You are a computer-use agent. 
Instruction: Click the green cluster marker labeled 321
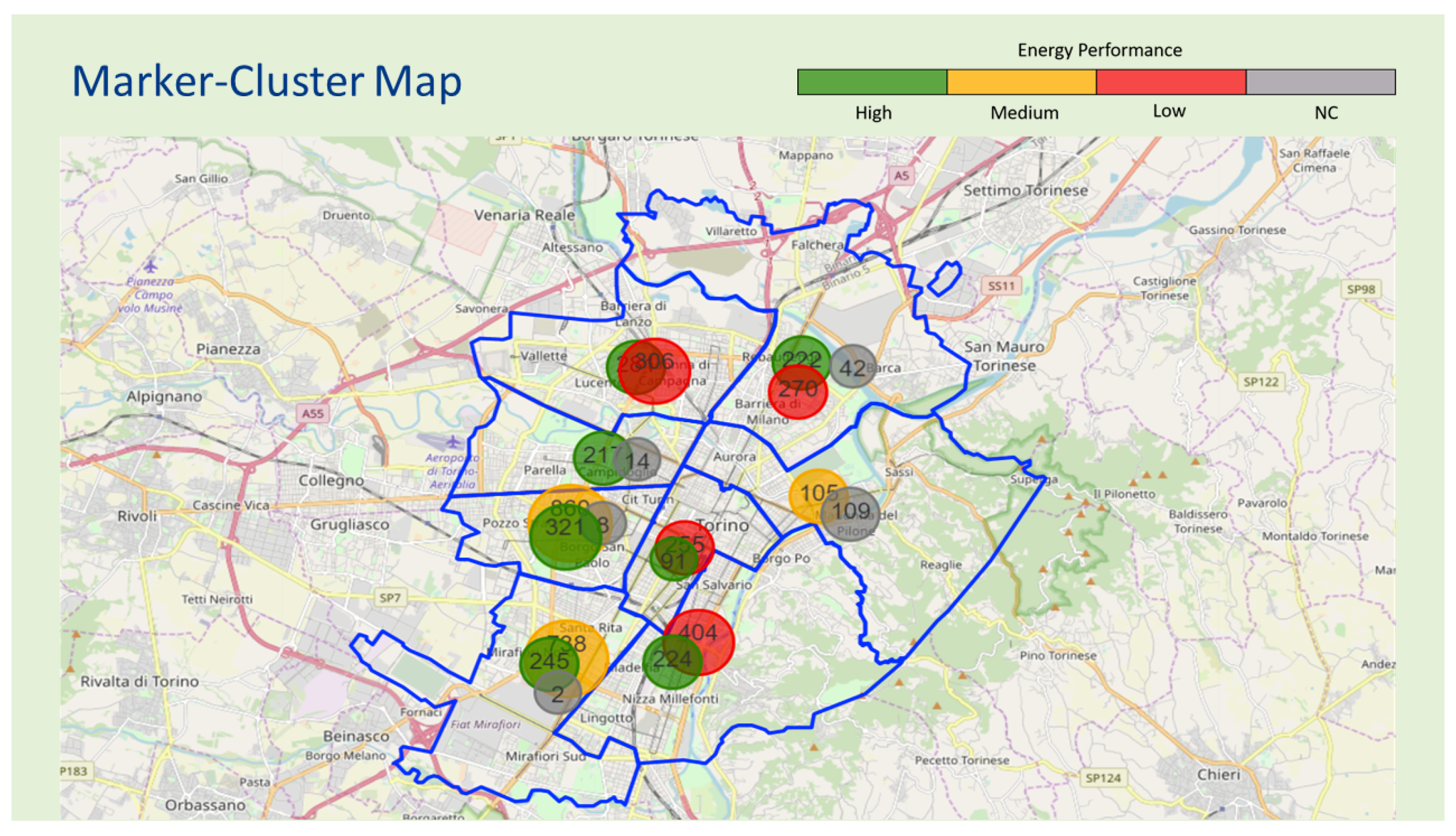[x=565, y=536]
